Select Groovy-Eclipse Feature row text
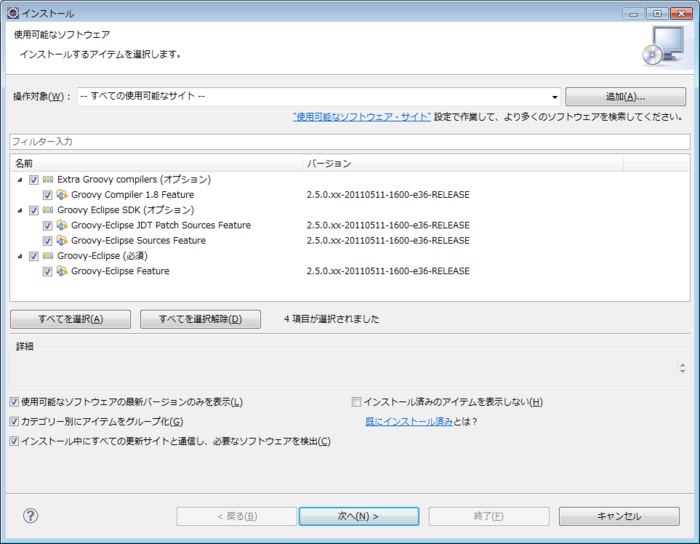The height and width of the screenshot is (544, 700). pyautogui.click(x=120, y=271)
